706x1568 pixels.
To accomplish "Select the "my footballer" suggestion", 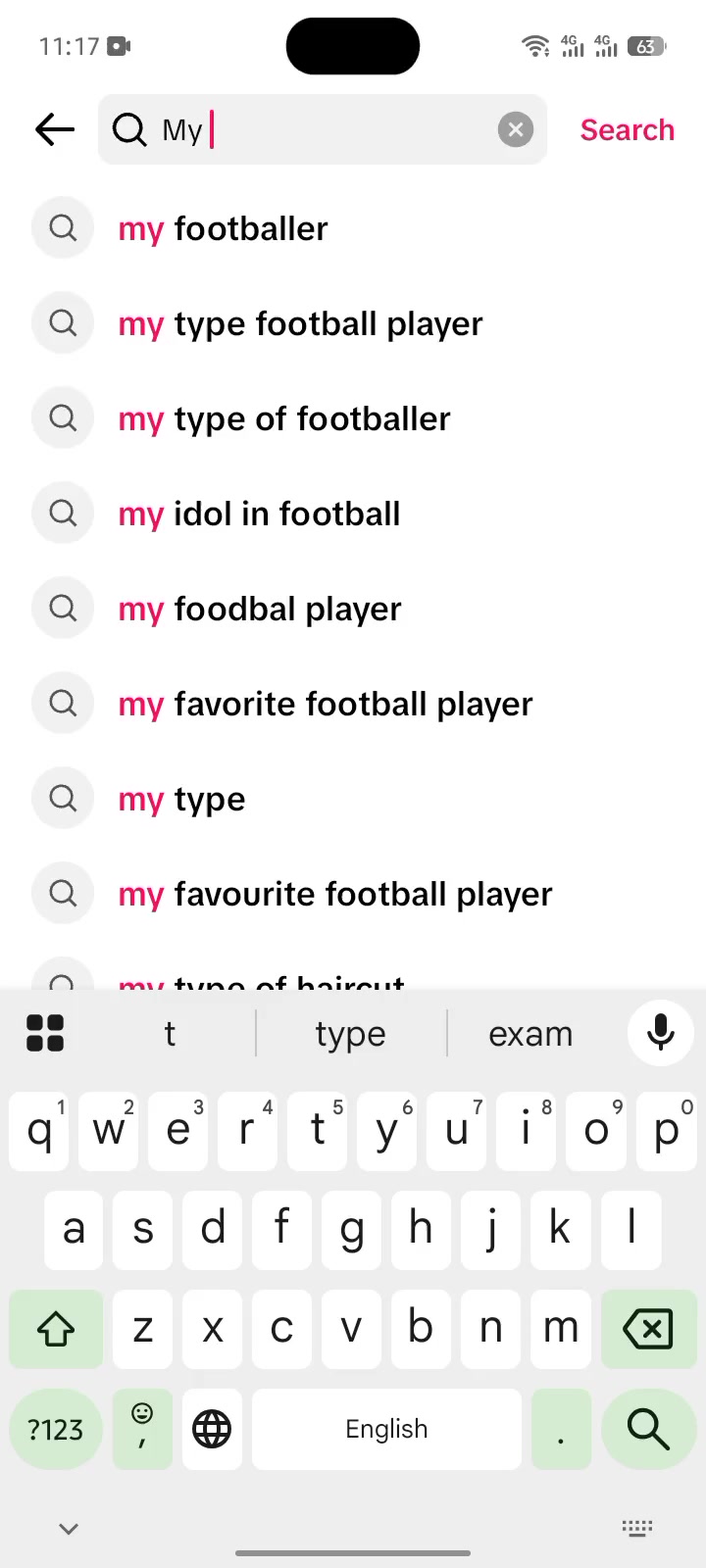I will 353,228.
